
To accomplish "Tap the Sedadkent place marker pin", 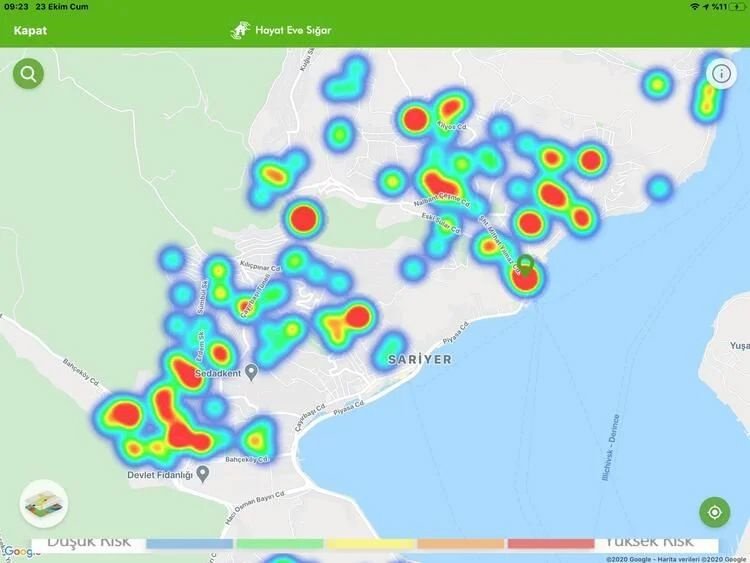I will 252,372.
